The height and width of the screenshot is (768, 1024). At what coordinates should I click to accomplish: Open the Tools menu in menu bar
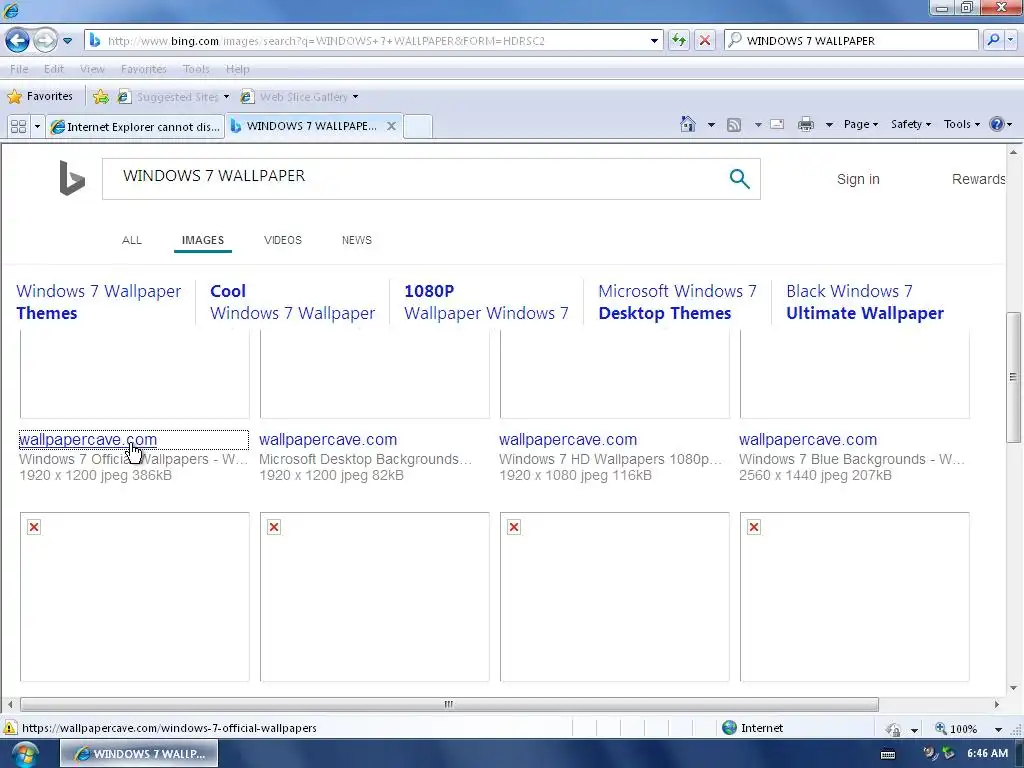coord(196,69)
